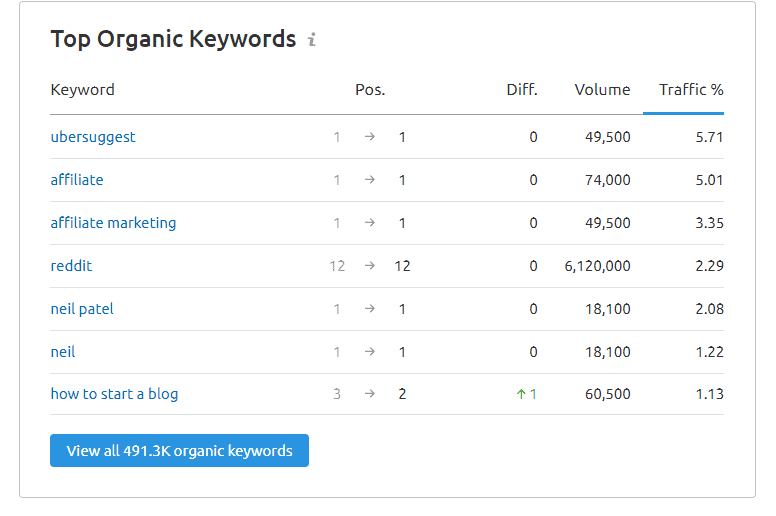Select the 6,120,000 volume value

(x=597, y=266)
